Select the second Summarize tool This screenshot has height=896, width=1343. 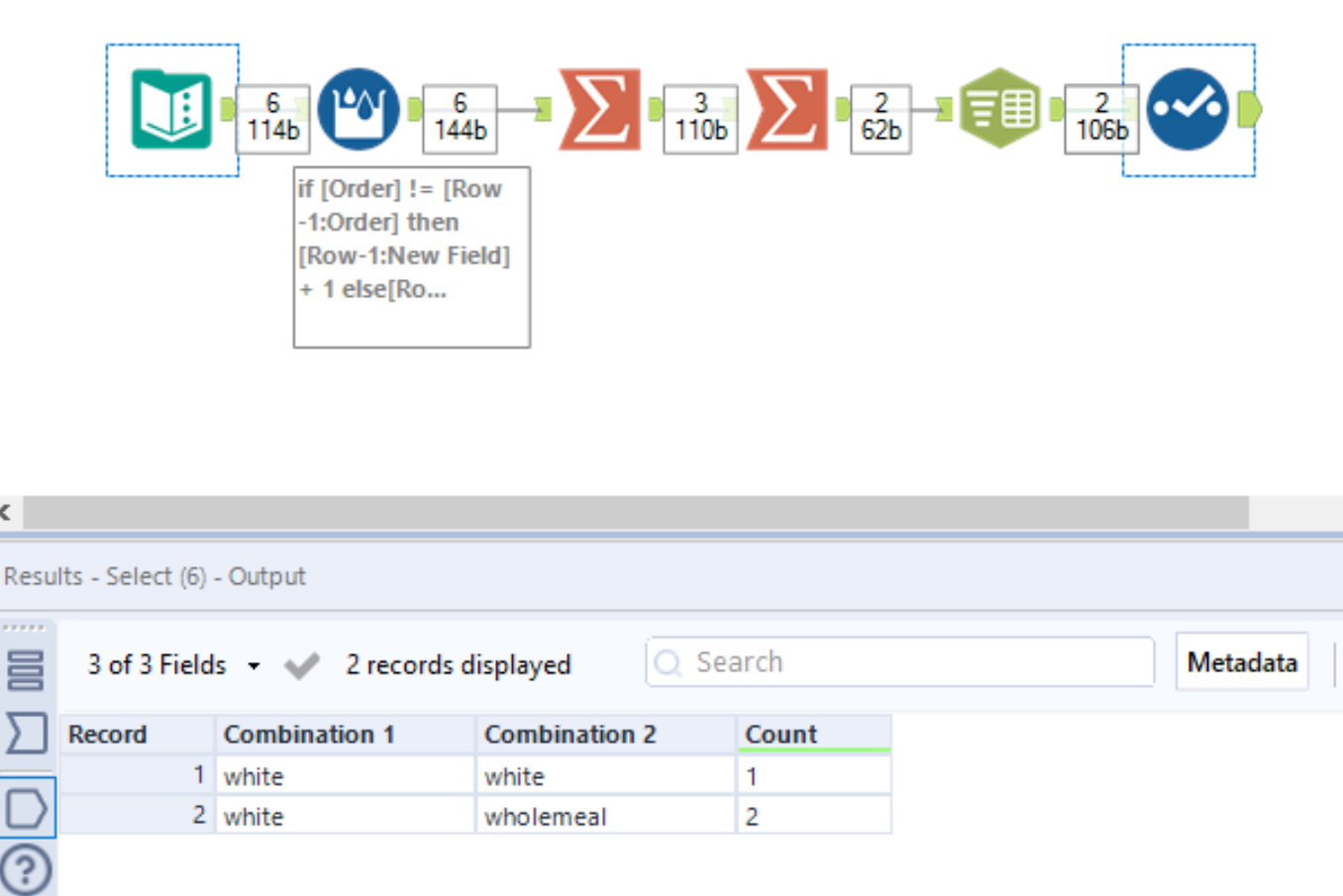(x=787, y=109)
